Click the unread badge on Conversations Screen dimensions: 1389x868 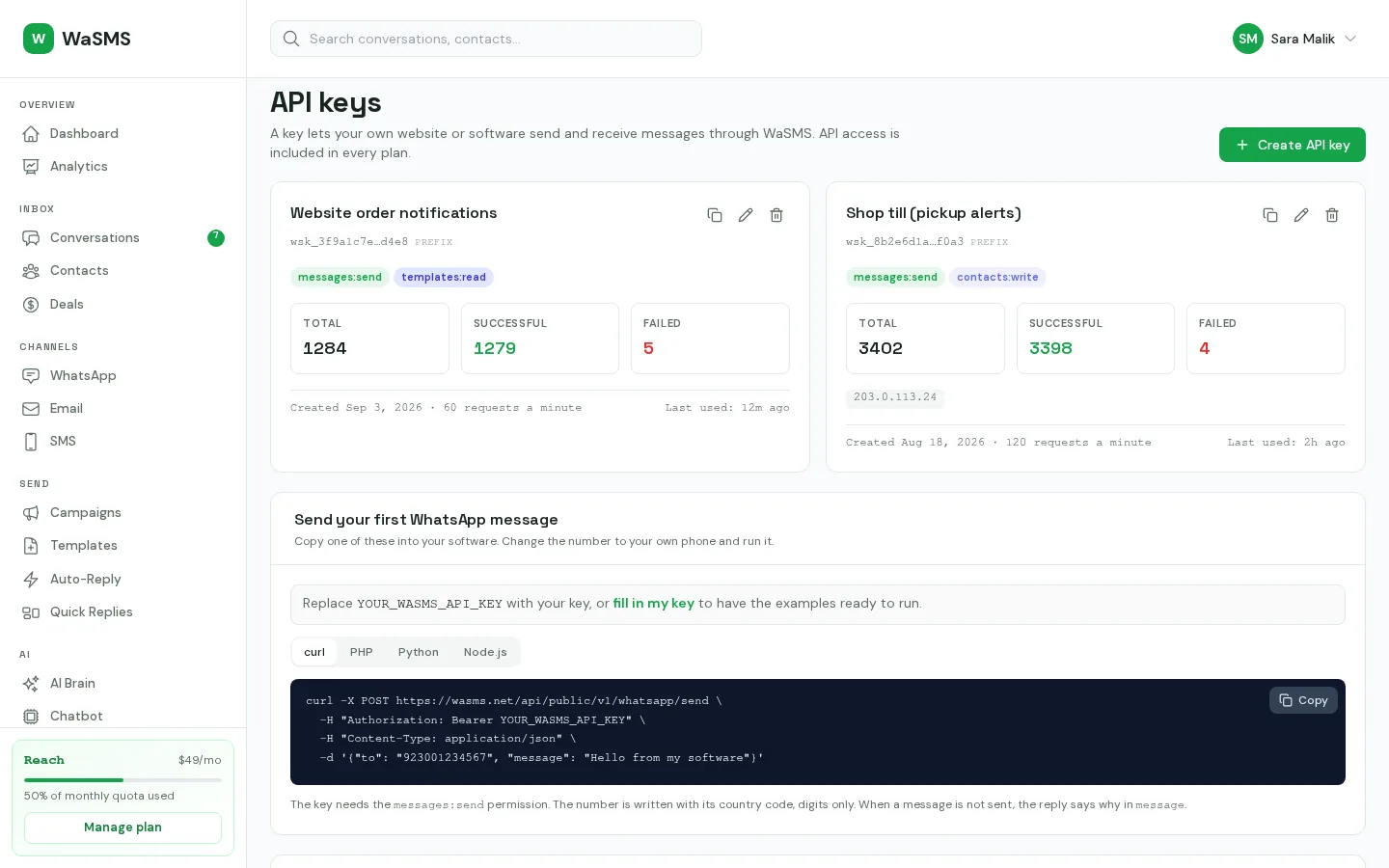click(216, 237)
